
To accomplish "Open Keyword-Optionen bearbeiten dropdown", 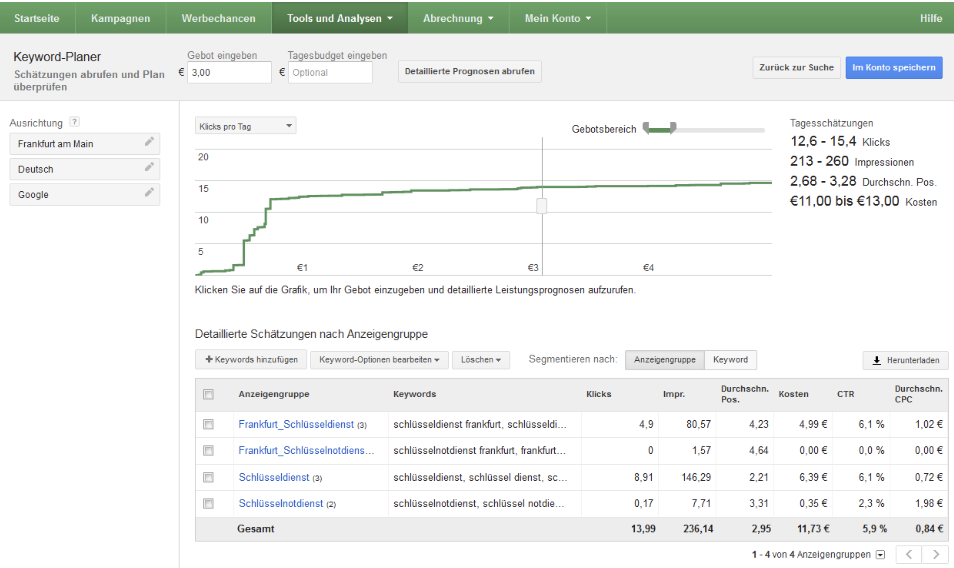I will pos(379,359).
